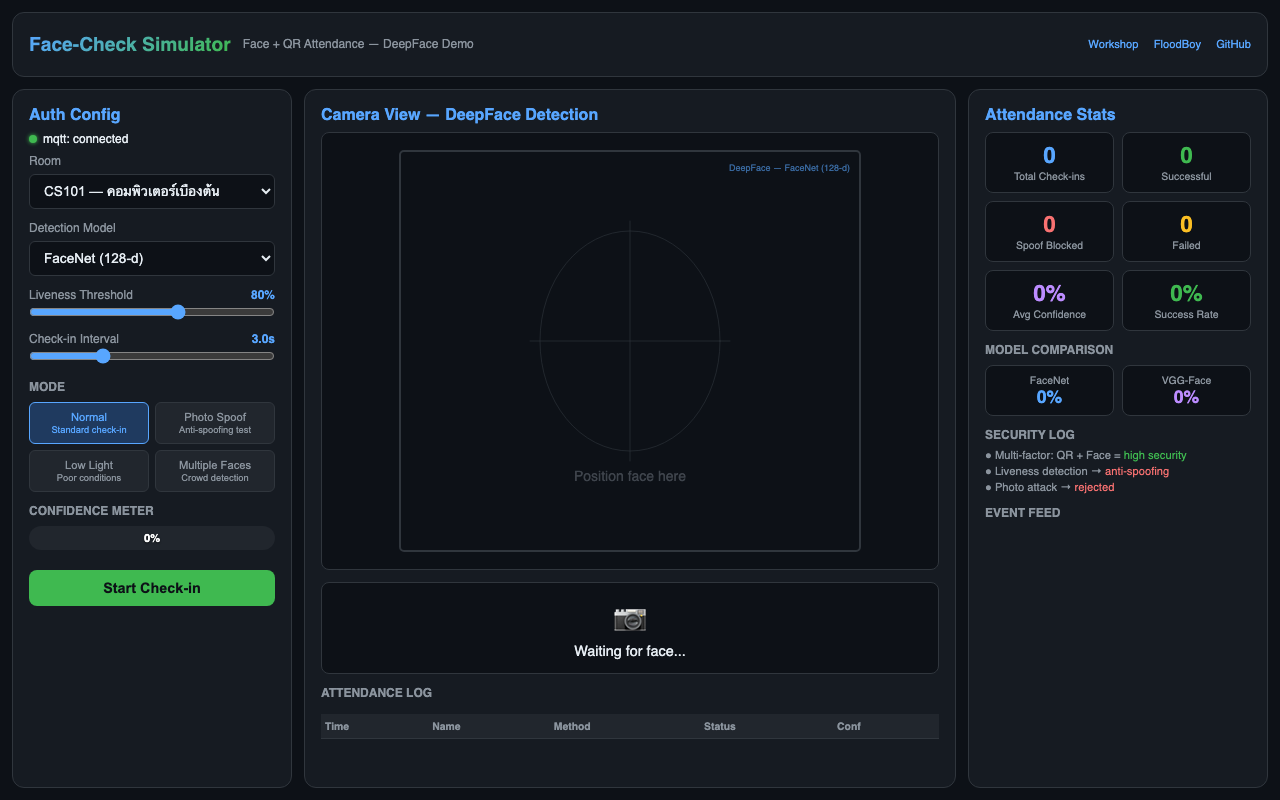This screenshot has width=1280, height=800.
Task: Click the VGG-Face model comparison card
Action: 1186,390
